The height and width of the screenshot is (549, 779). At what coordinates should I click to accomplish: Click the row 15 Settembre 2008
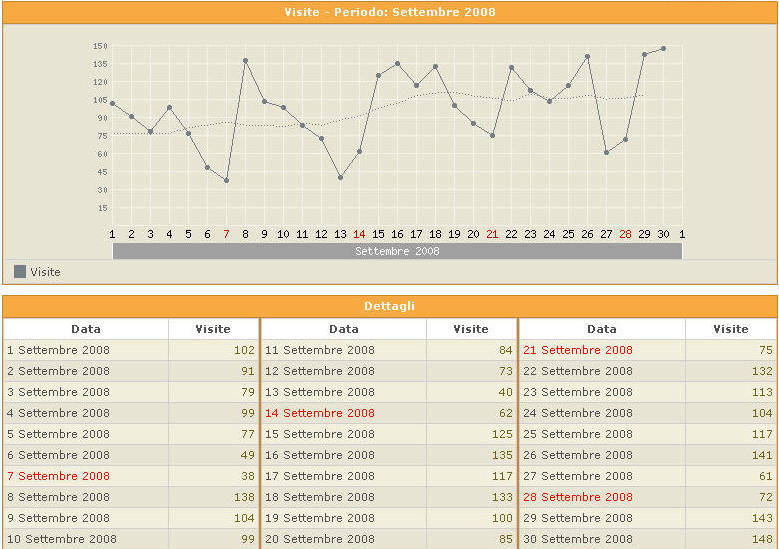tap(389, 434)
